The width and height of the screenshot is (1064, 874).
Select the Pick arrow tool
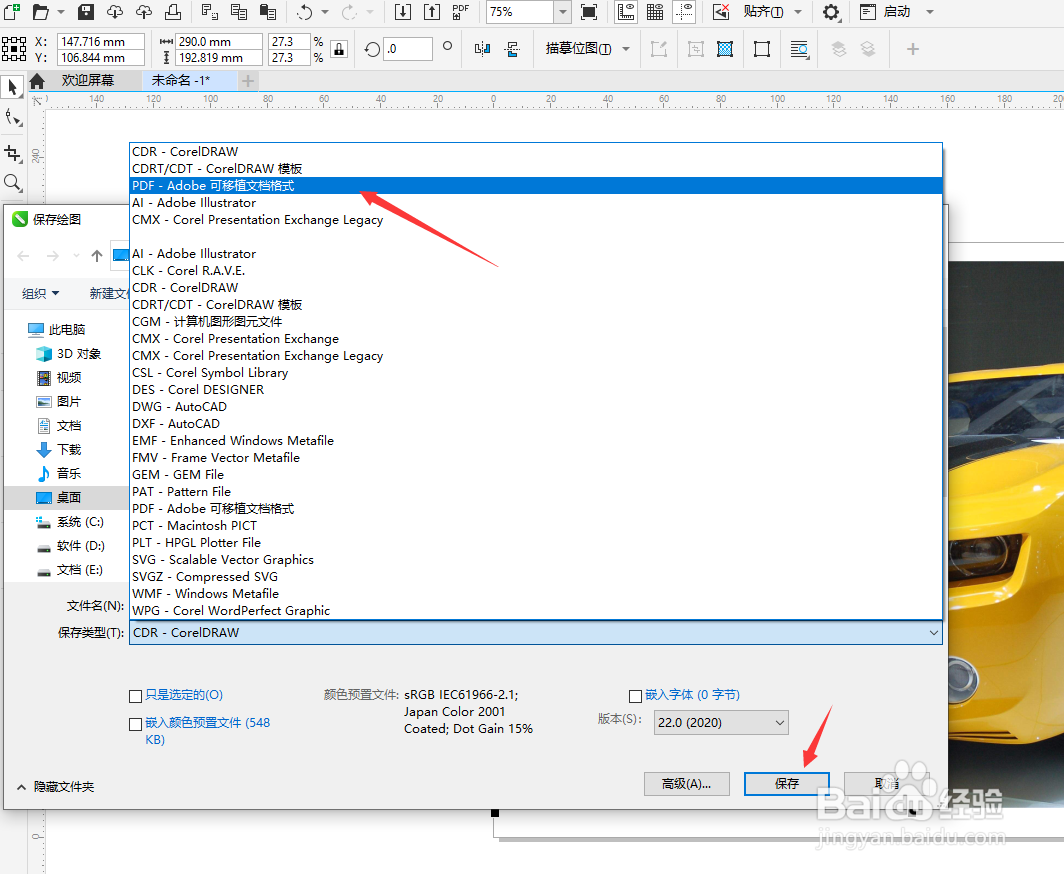point(12,87)
